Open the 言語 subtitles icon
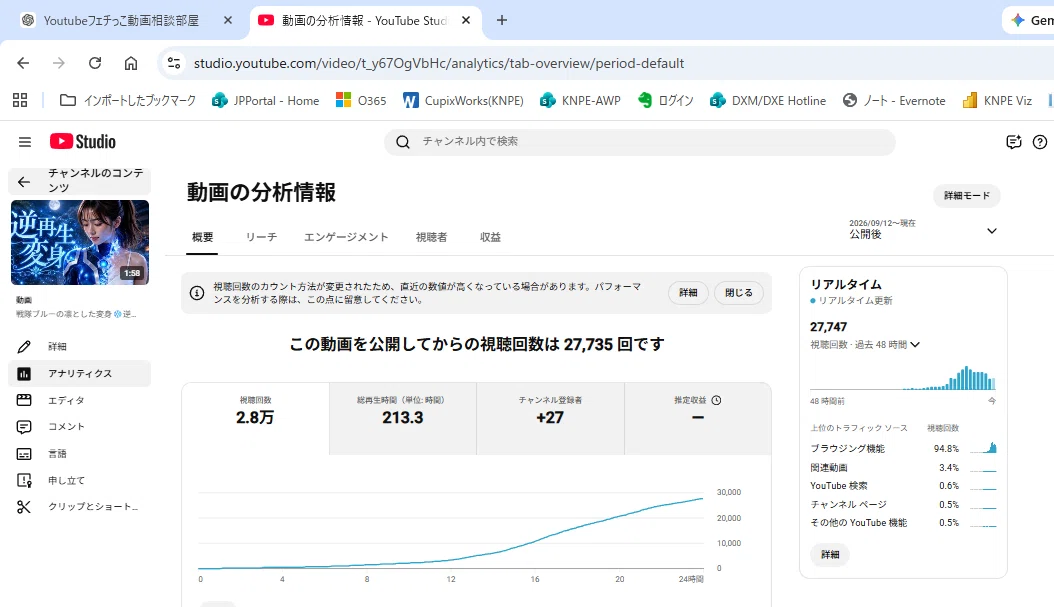The image size is (1054, 607). (24, 454)
